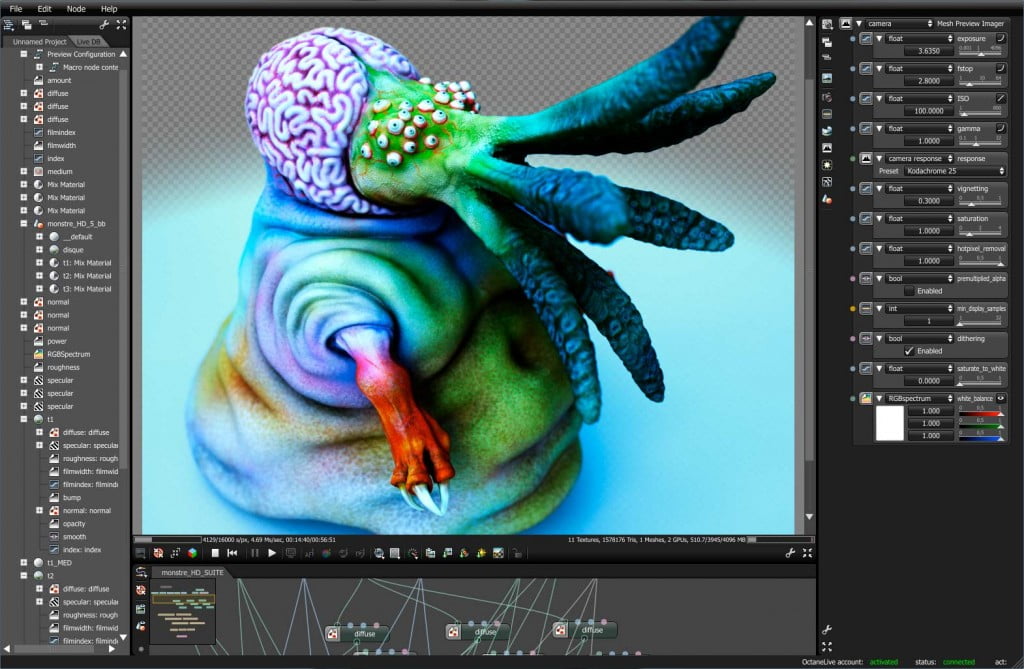This screenshot has width=1024, height=669.
Task: Select the Play/resume render control
Action: [x=274, y=551]
